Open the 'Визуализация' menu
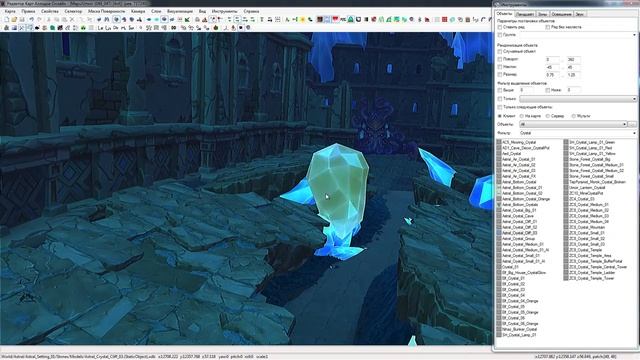The image size is (640, 360). click(180, 11)
